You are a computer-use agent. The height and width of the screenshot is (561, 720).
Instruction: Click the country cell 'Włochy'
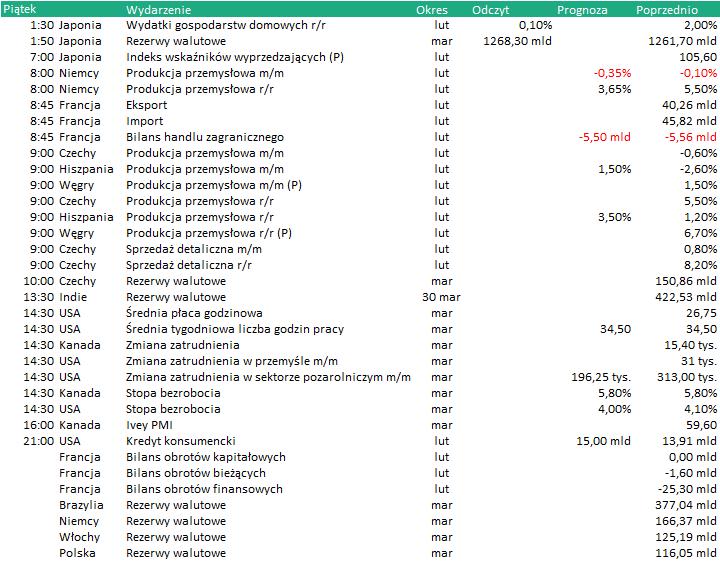tap(79, 537)
